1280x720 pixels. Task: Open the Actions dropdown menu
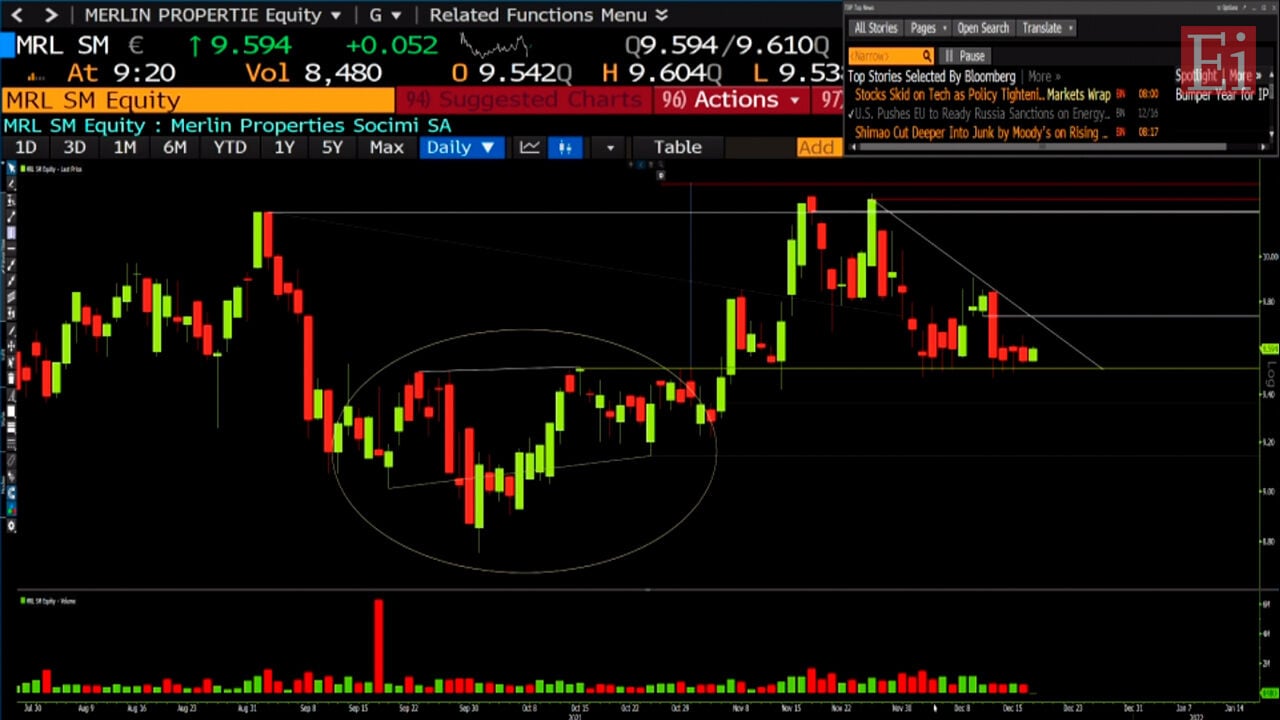coord(734,100)
